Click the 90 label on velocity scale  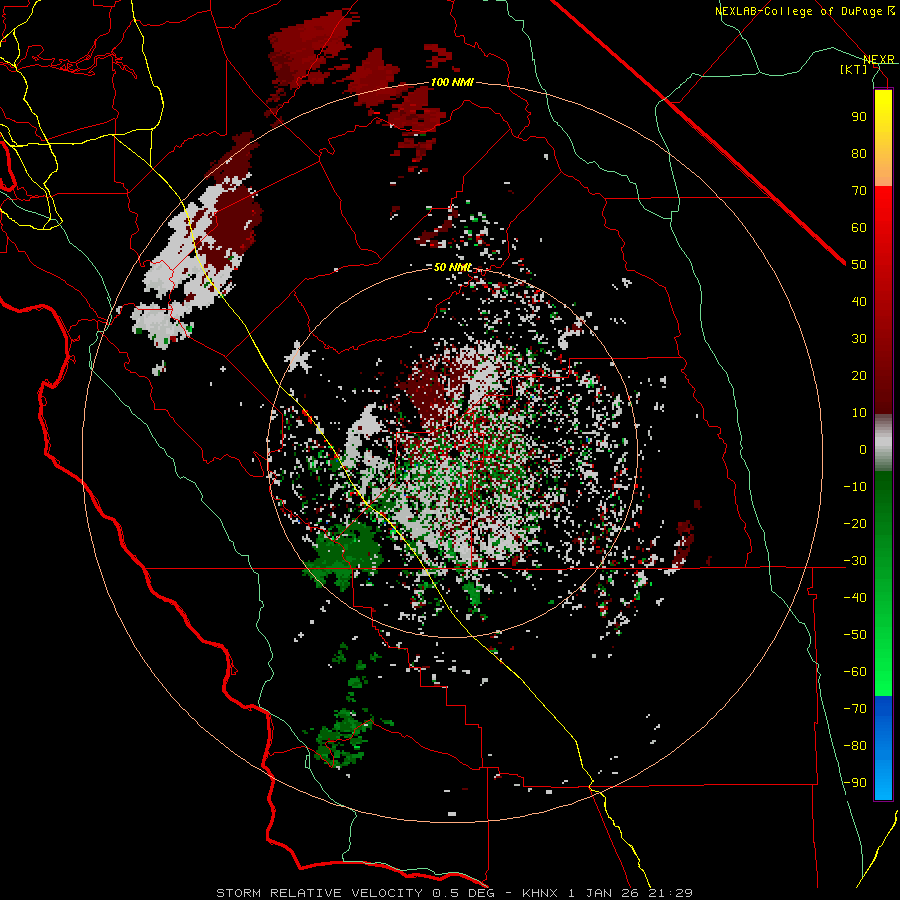tap(859, 117)
